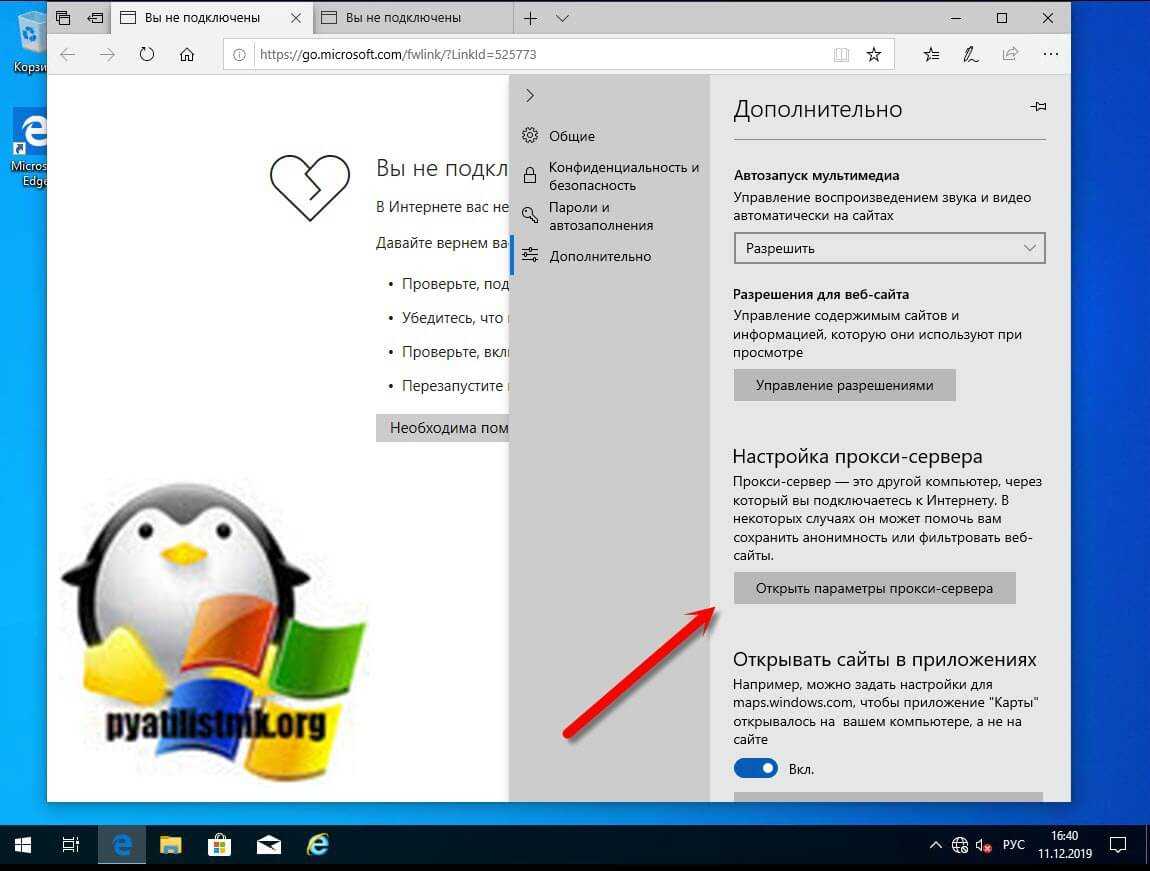This screenshot has width=1150, height=871.
Task: Open the Общие settings section
Action: click(571, 136)
